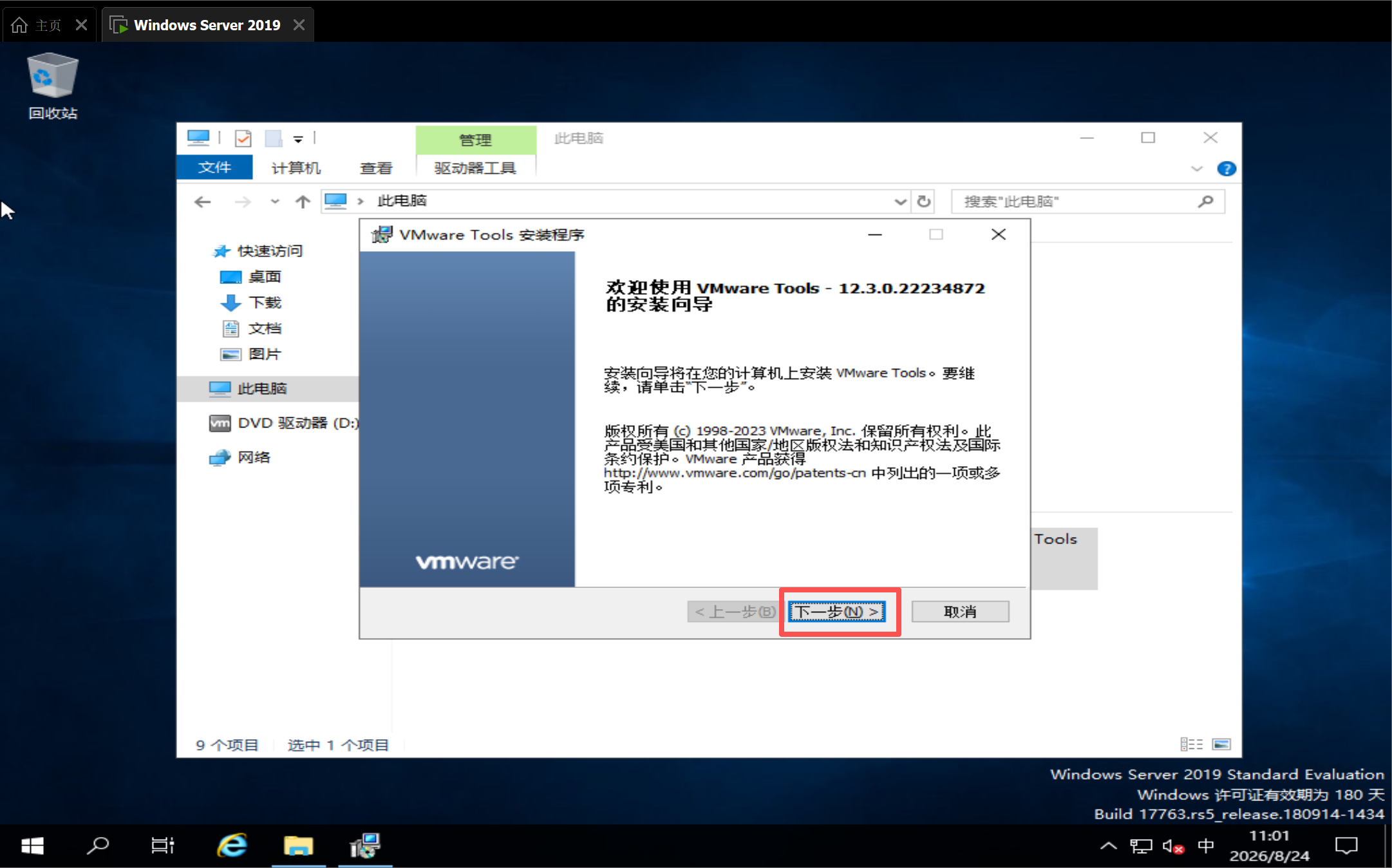This screenshot has height=868, width=1392.
Task: Click the 9 个项目 status bar text
Action: point(227,745)
